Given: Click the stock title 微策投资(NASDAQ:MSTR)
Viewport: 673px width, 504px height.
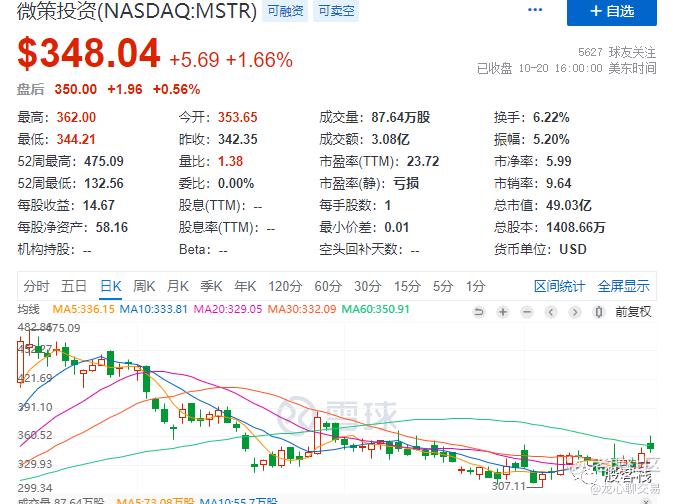Looking at the screenshot, I should [x=137, y=10].
